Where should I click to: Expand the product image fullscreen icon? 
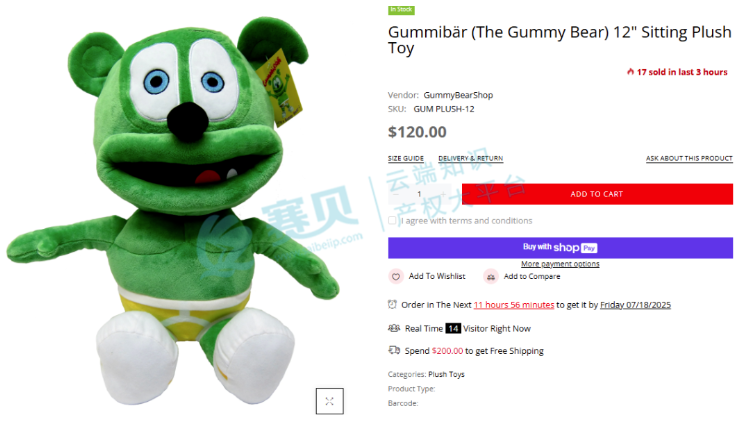click(329, 401)
